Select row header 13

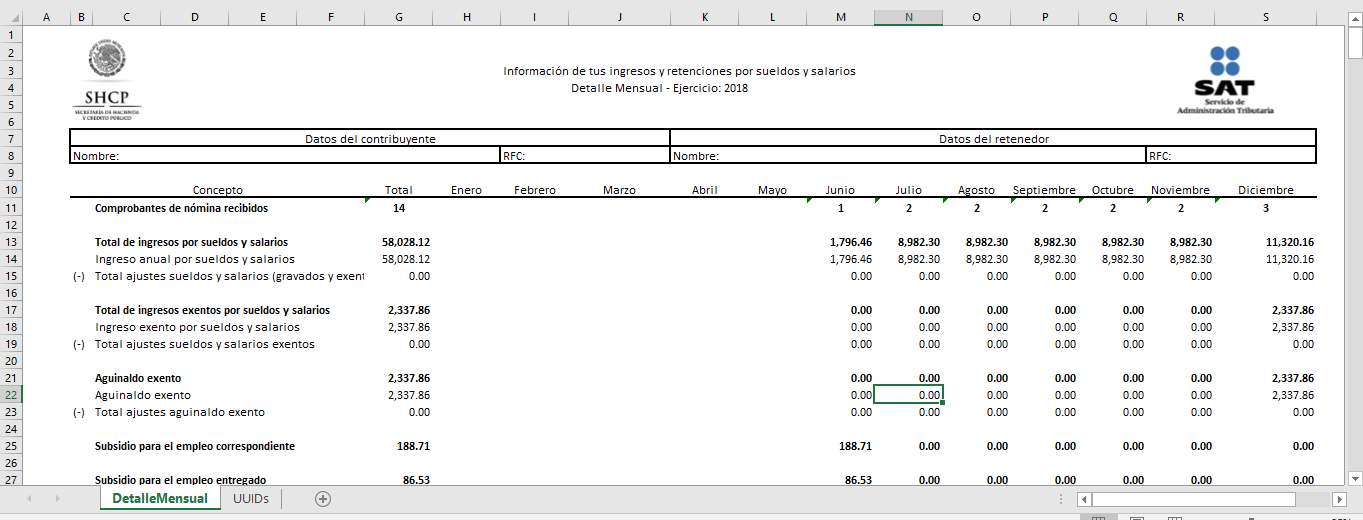10,242
